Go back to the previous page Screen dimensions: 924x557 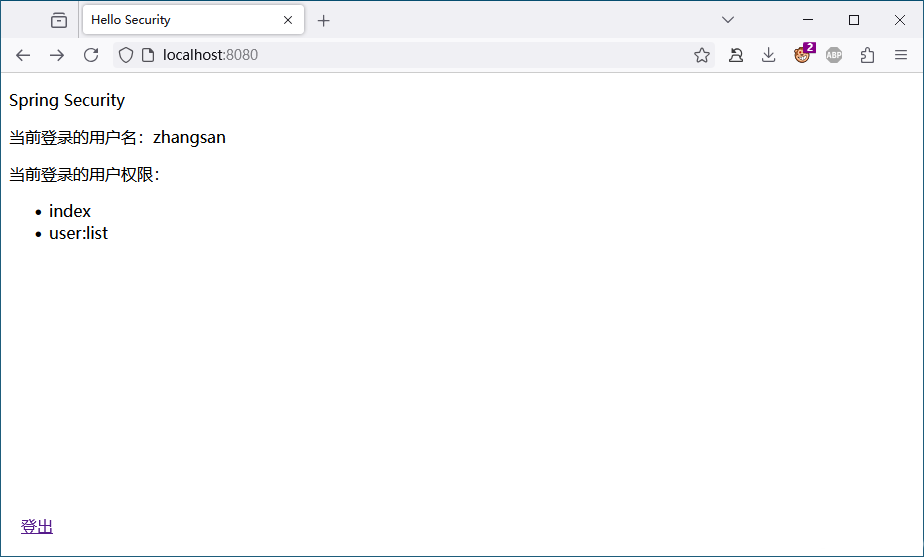tap(23, 55)
